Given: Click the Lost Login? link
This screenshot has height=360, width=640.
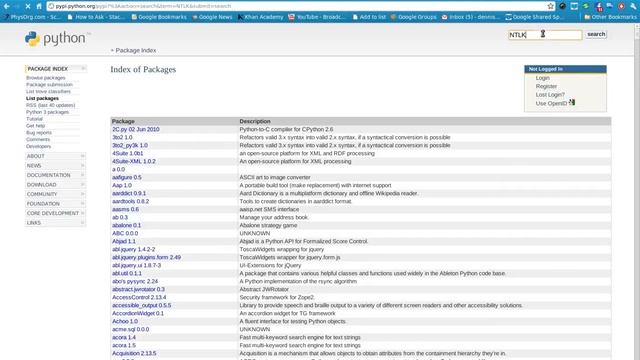Looking at the screenshot, I should coord(550,95).
